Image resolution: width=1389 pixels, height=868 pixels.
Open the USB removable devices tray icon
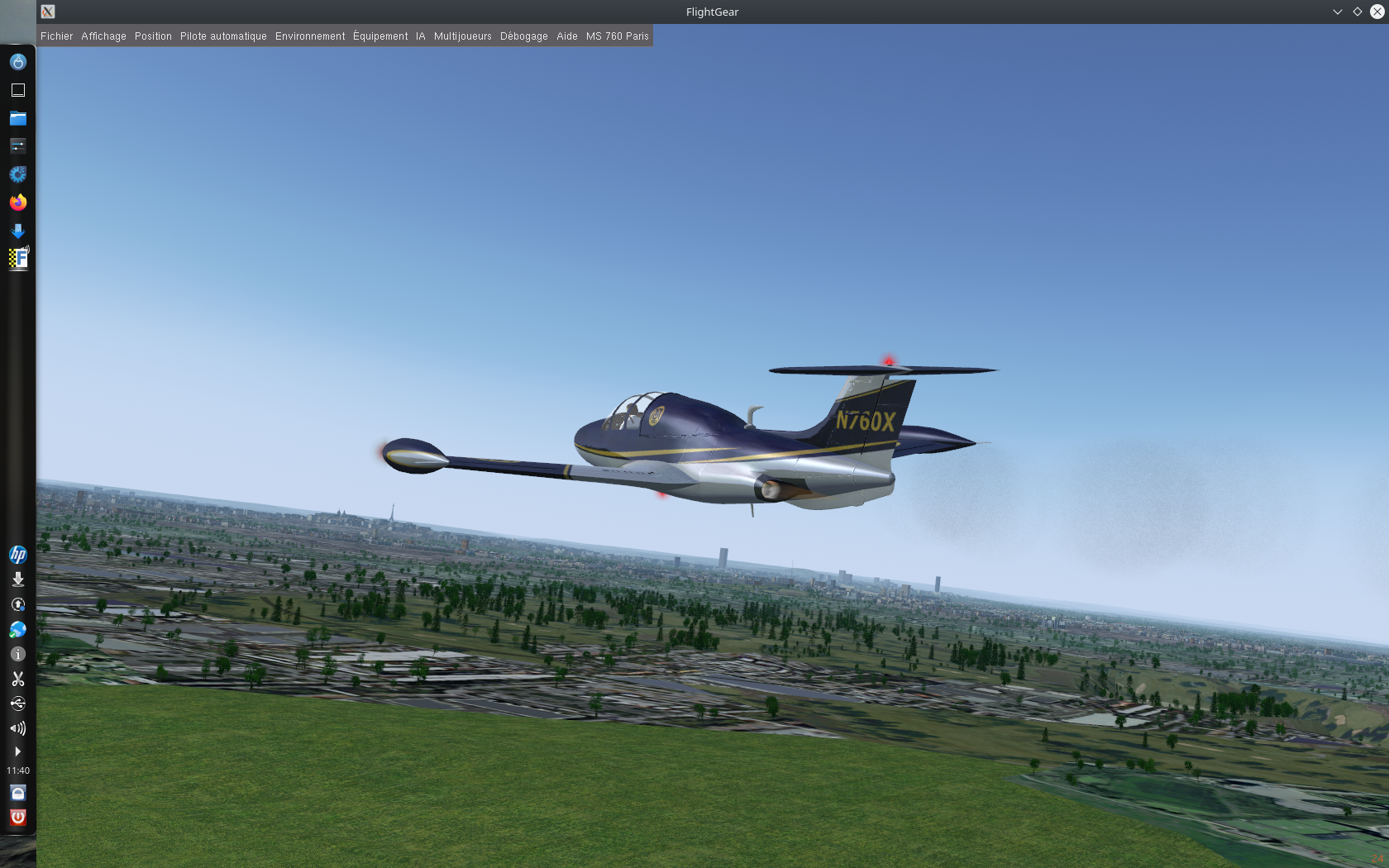pos(18,703)
